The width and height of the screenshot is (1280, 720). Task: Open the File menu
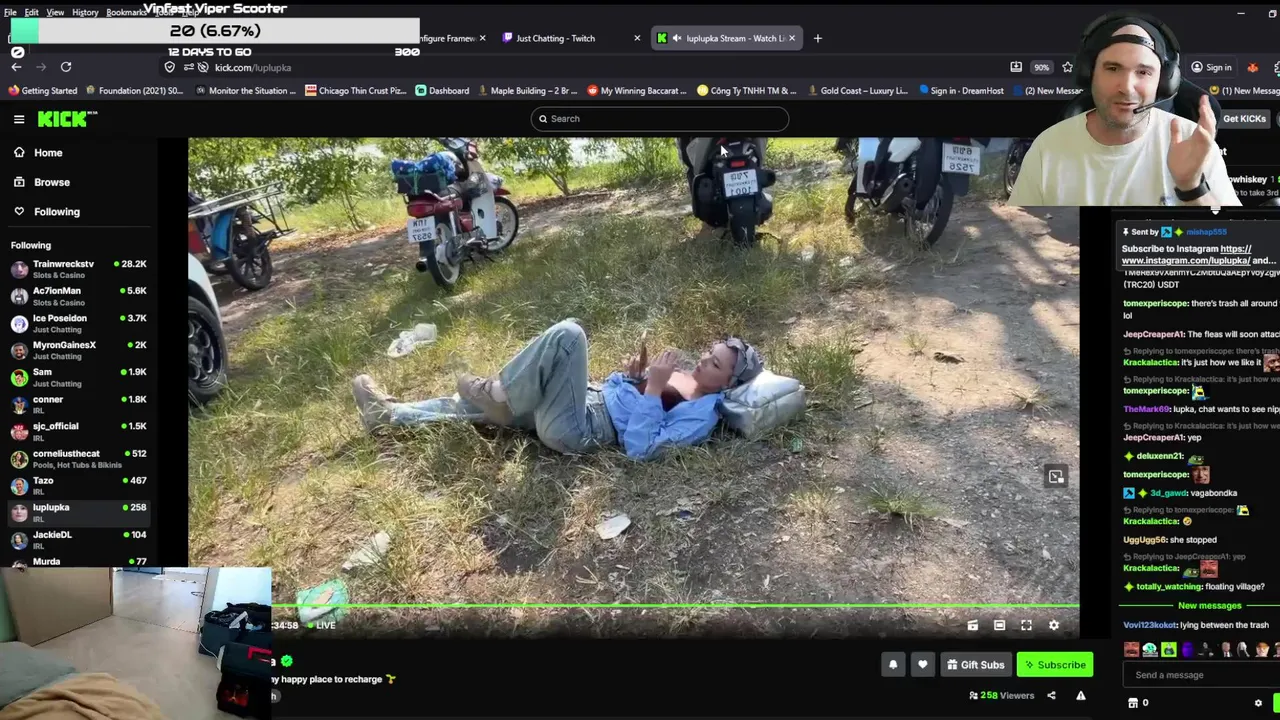(x=10, y=12)
